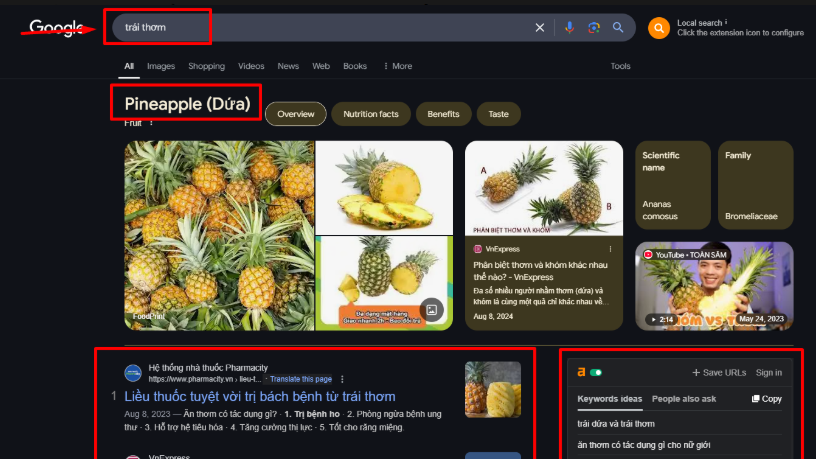Click the magnifier search icon
816x459 pixels.
click(x=618, y=28)
